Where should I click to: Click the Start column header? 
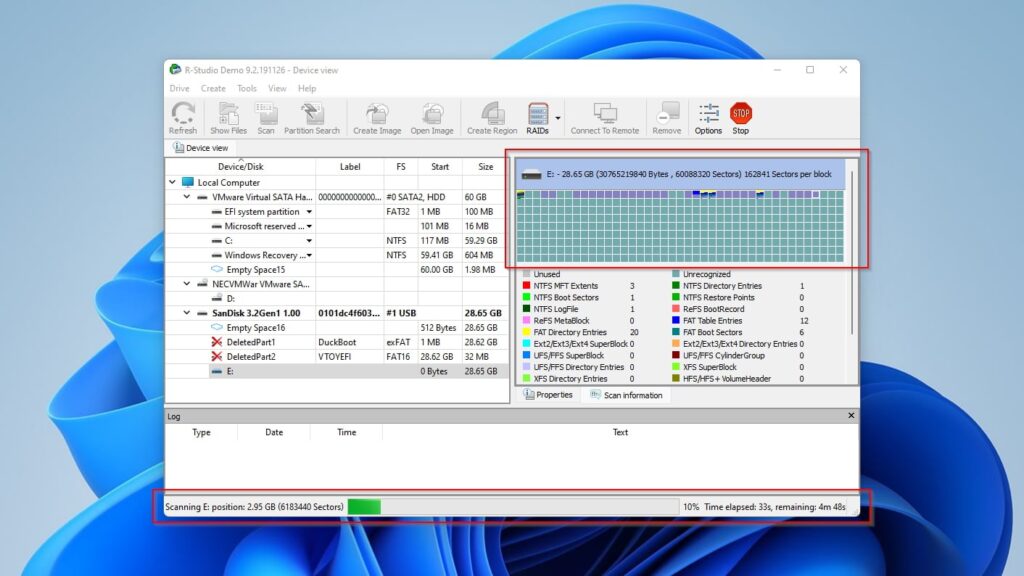tap(440, 167)
